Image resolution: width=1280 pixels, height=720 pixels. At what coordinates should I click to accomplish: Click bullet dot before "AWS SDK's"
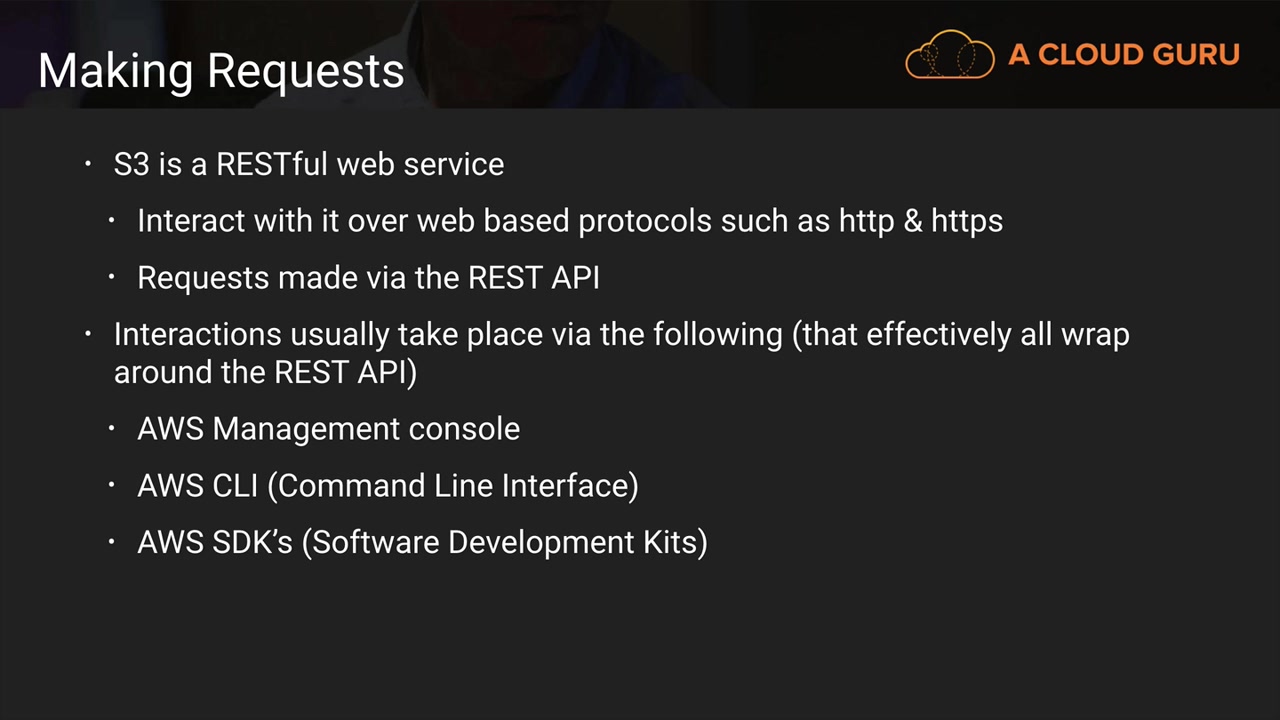pos(112,541)
